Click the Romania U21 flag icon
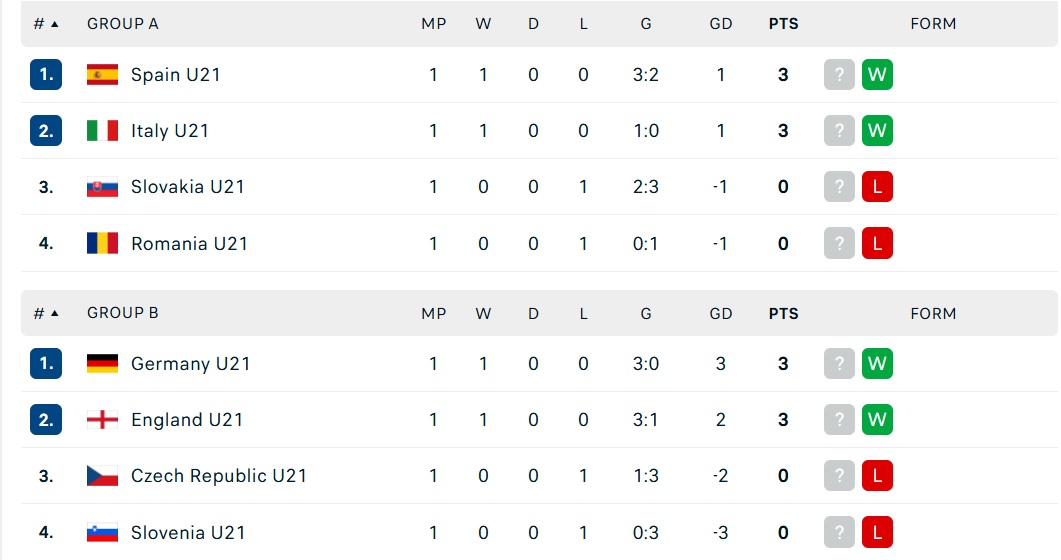Image resolution: width=1061 pixels, height=560 pixels. [x=102, y=243]
